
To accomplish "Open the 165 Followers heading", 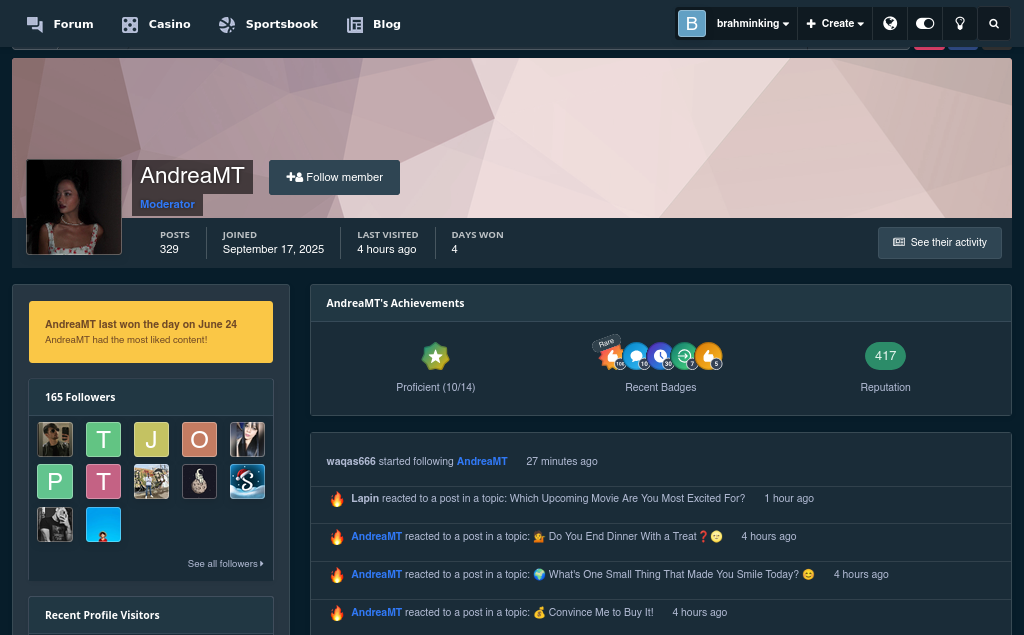I will [80, 397].
